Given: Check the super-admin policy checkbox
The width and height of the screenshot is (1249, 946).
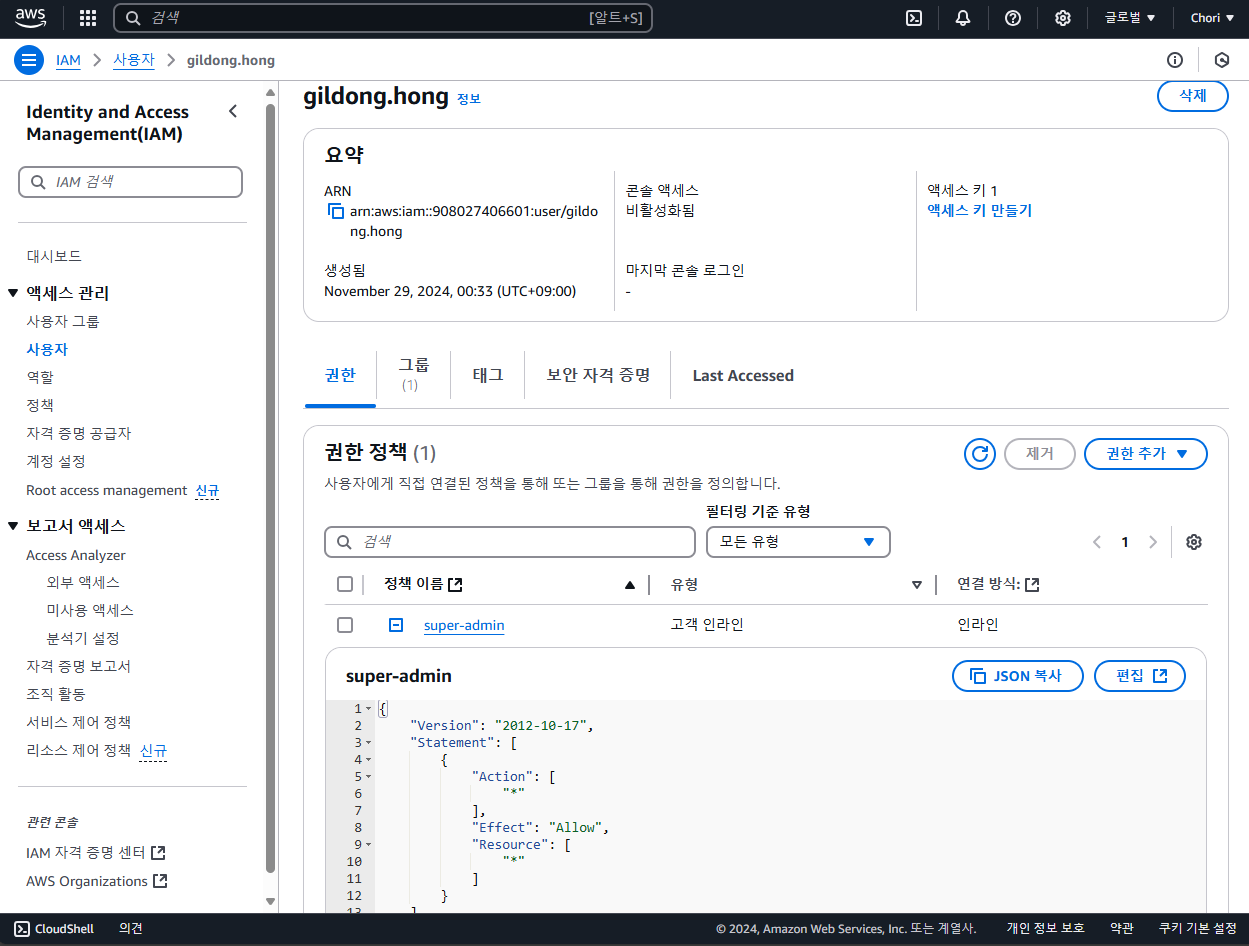Looking at the screenshot, I should pyautogui.click(x=345, y=625).
